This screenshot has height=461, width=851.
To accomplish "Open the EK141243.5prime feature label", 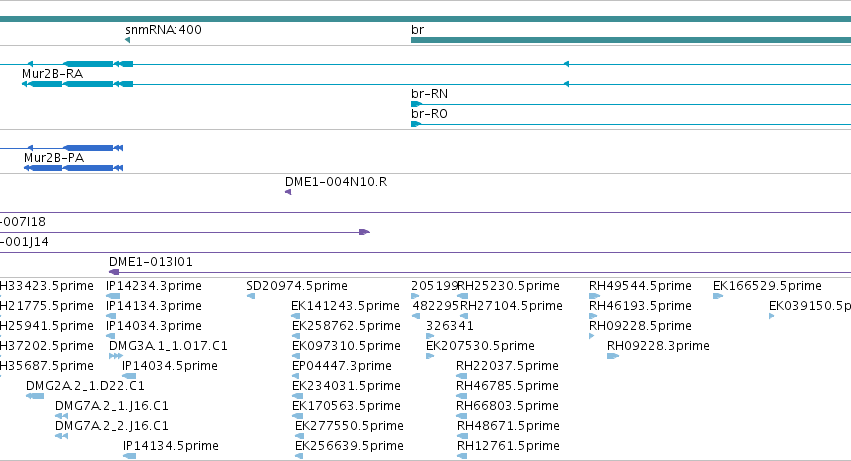I will click(345, 306).
